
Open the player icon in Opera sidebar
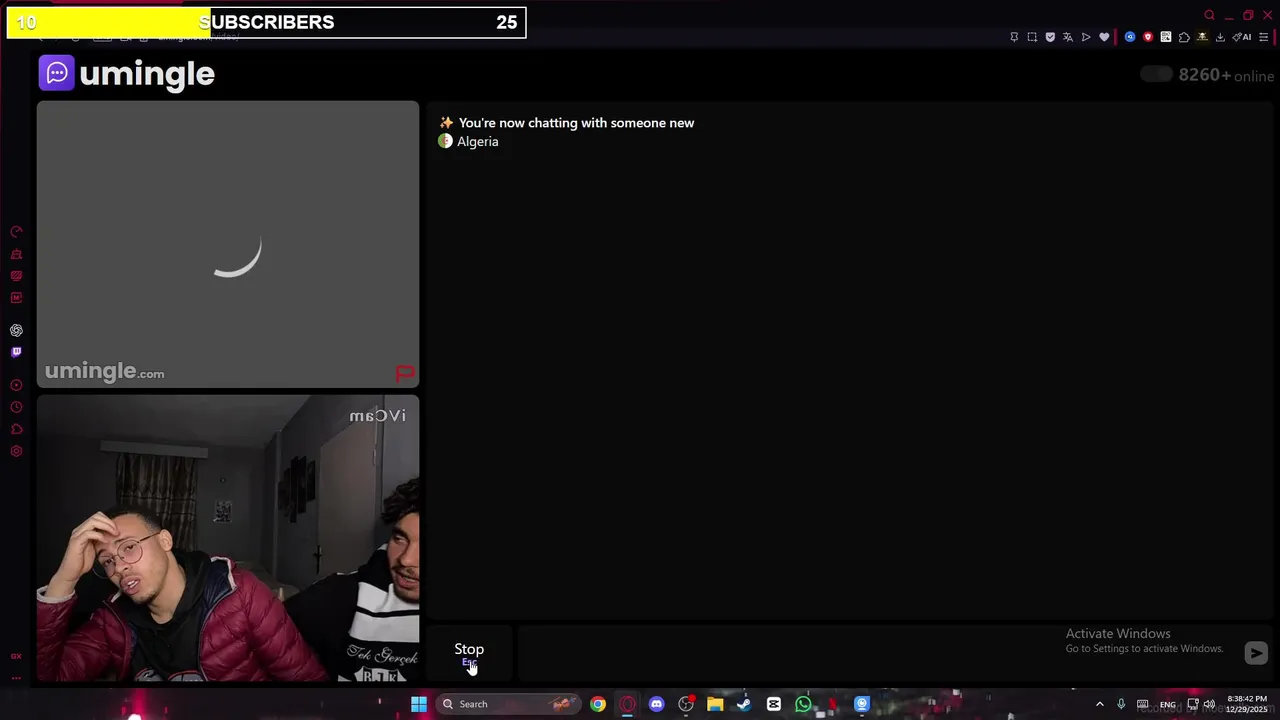pyautogui.click(x=16, y=385)
